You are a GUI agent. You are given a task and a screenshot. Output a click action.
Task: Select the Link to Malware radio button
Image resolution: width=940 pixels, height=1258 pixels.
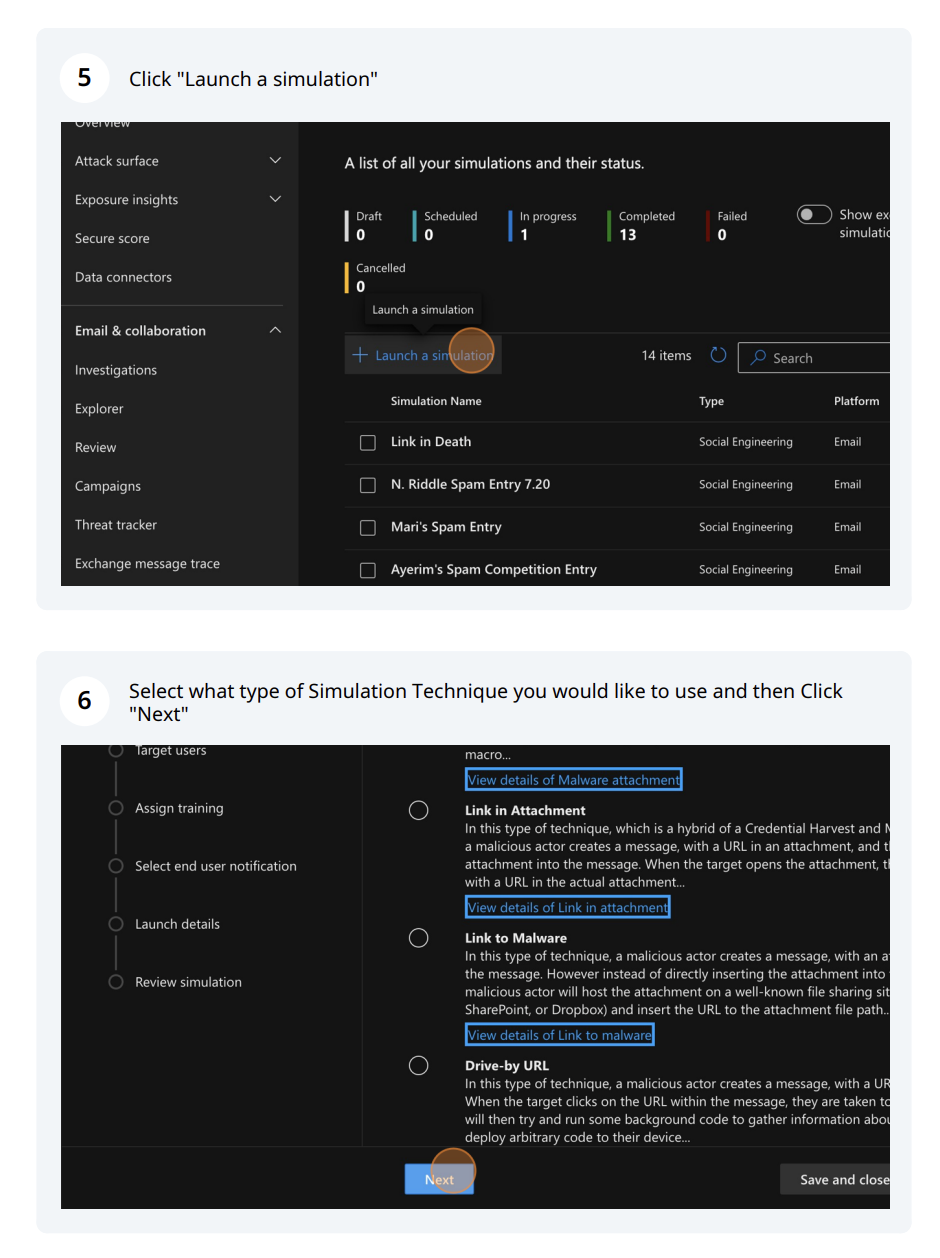[419, 938]
